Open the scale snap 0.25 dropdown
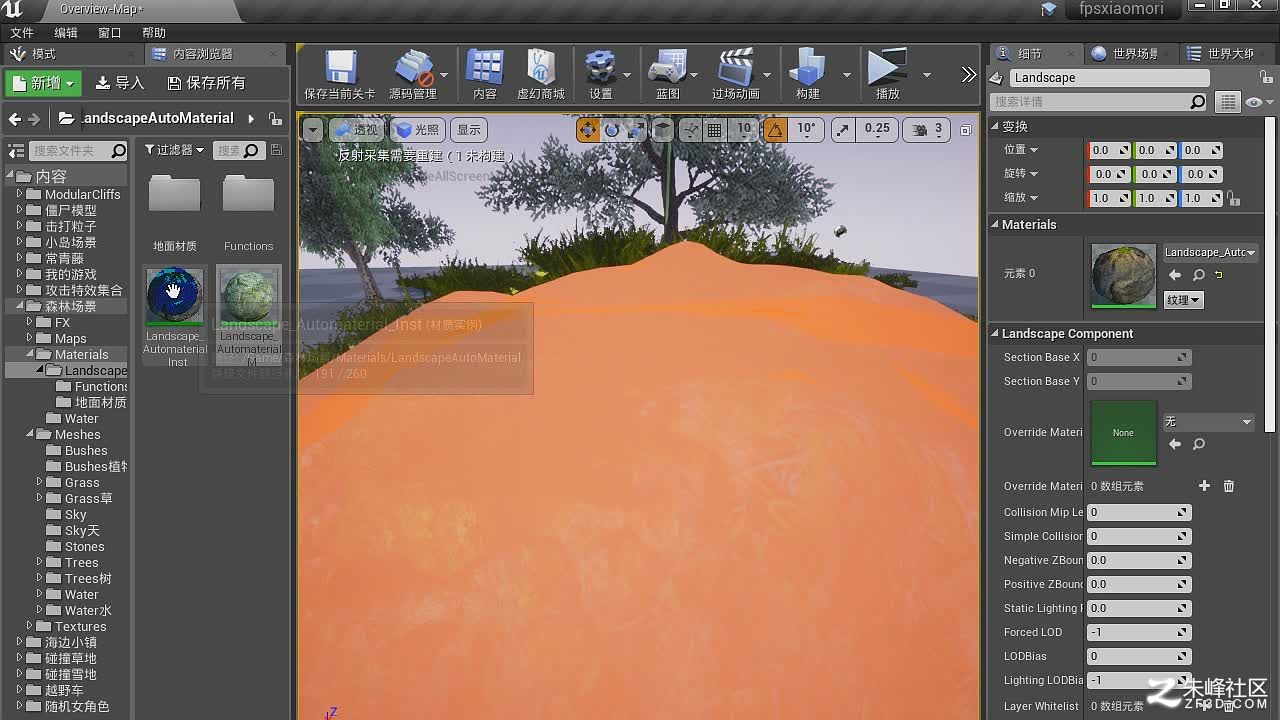 click(x=877, y=129)
